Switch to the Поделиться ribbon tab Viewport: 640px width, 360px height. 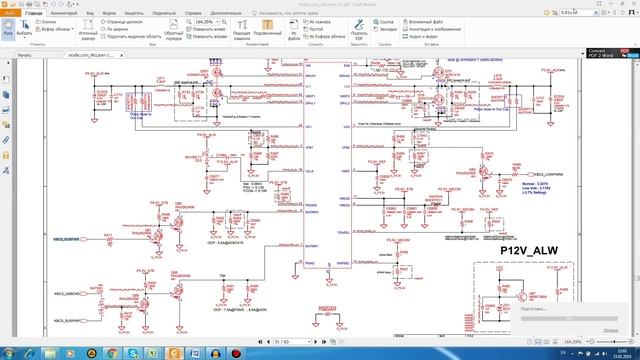[164, 13]
